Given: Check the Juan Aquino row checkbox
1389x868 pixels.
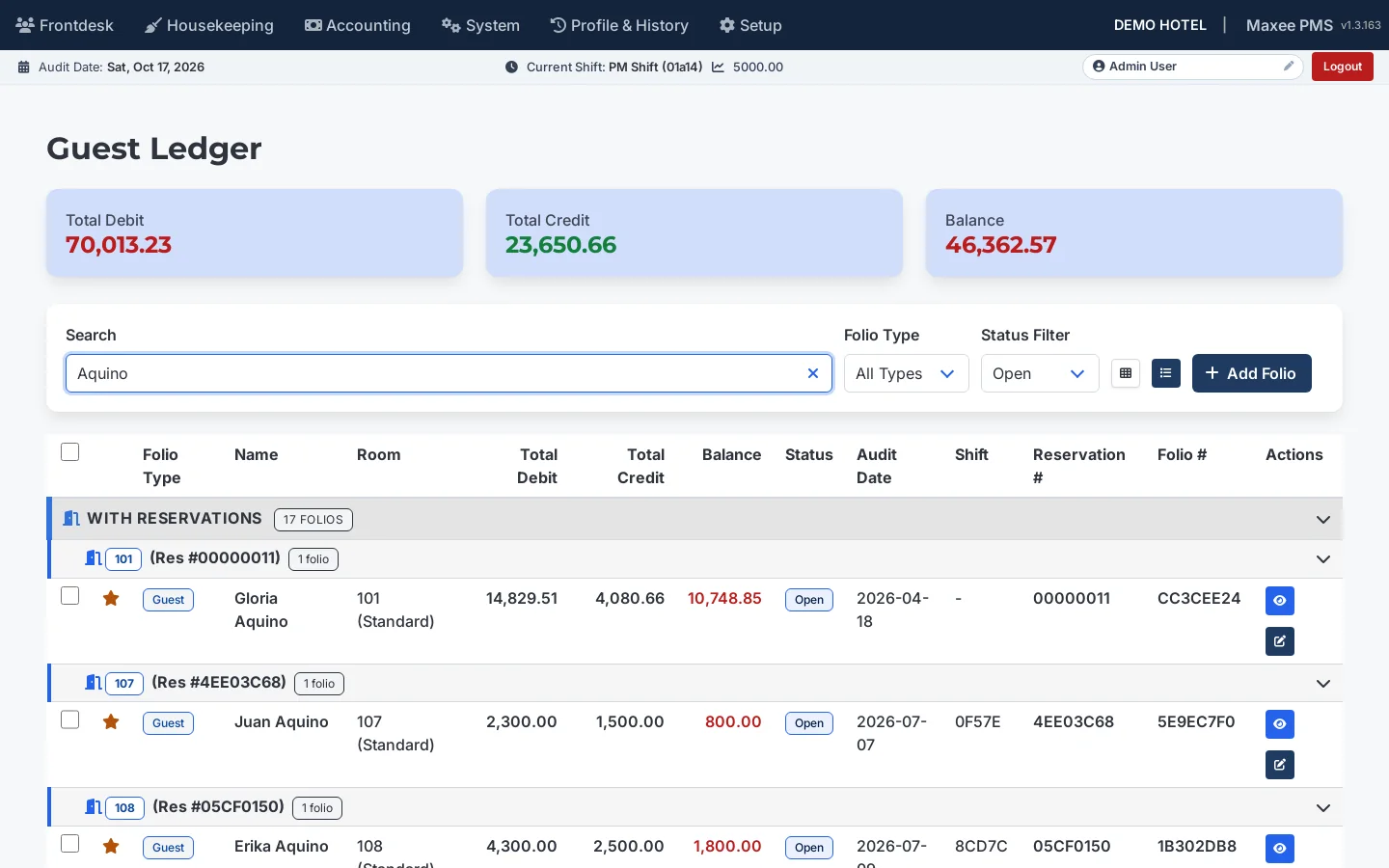Looking at the screenshot, I should (69, 719).
